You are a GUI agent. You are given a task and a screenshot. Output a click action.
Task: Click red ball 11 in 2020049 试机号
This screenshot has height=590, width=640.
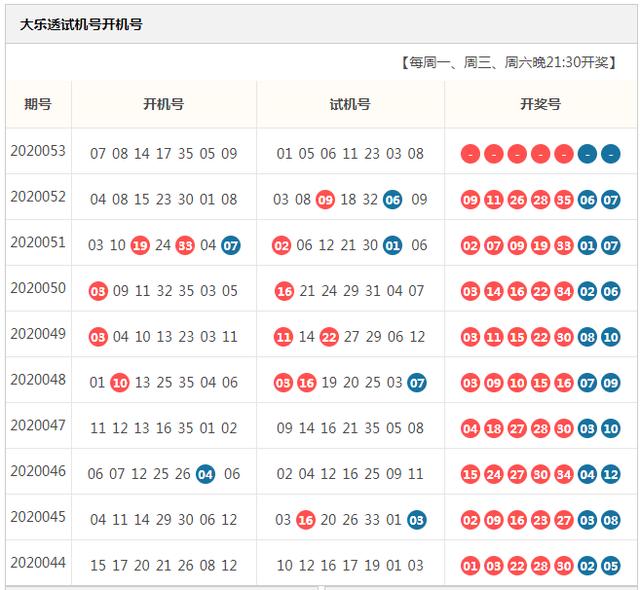click(x=284, y=337)
